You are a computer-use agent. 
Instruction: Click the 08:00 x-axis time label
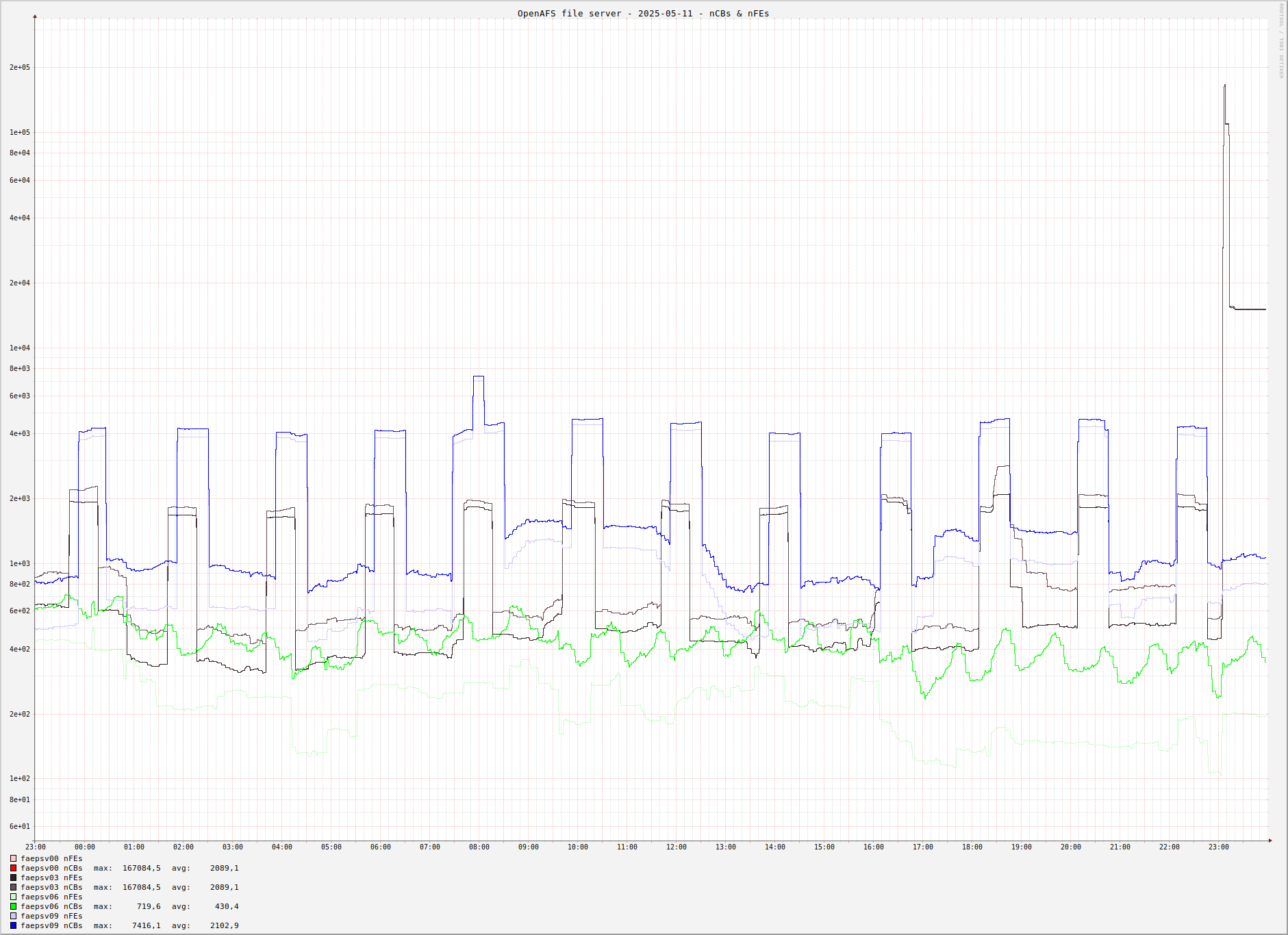tap(479, 847)
